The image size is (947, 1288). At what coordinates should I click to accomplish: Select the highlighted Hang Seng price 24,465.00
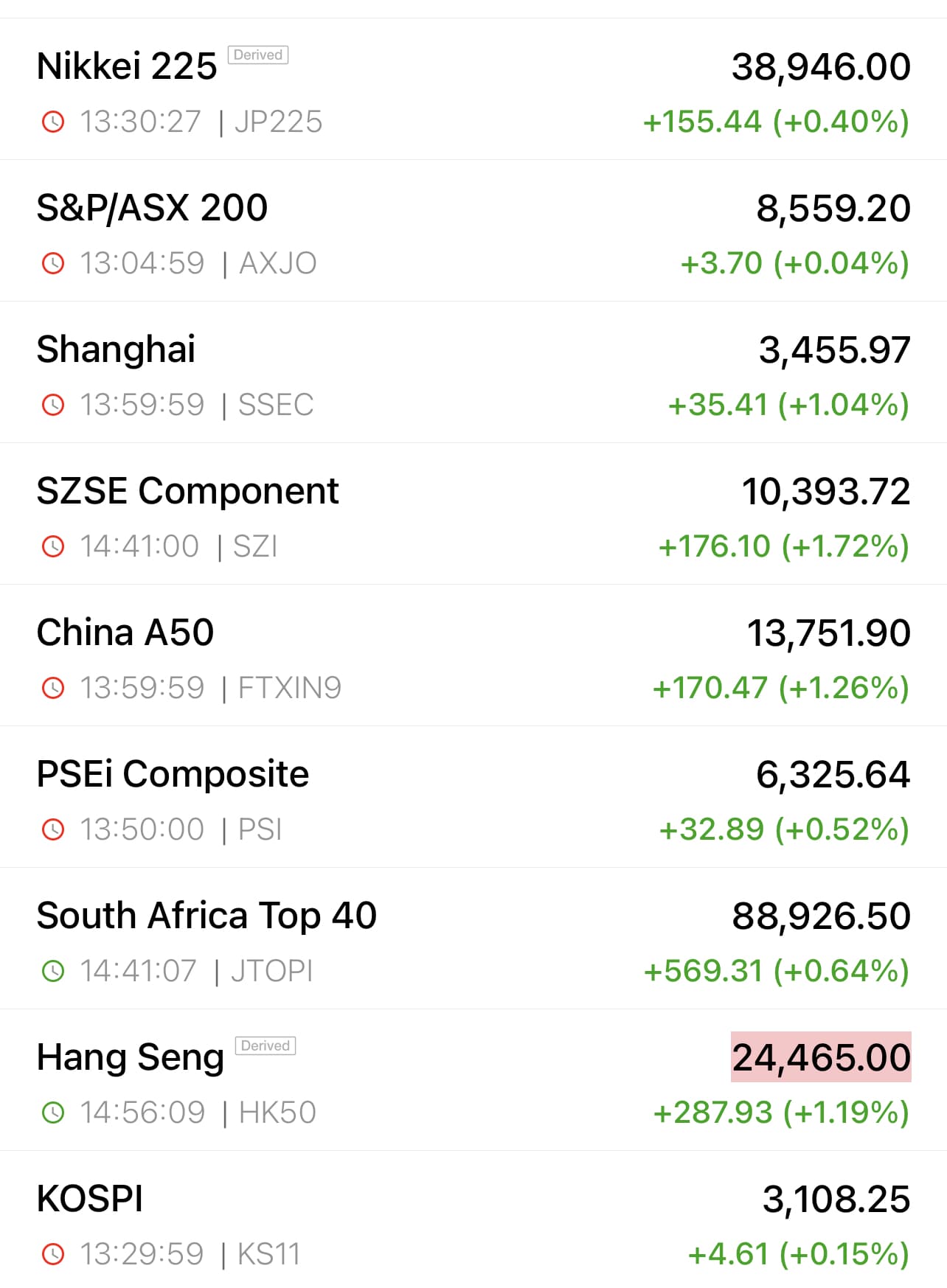[821, 1057]
